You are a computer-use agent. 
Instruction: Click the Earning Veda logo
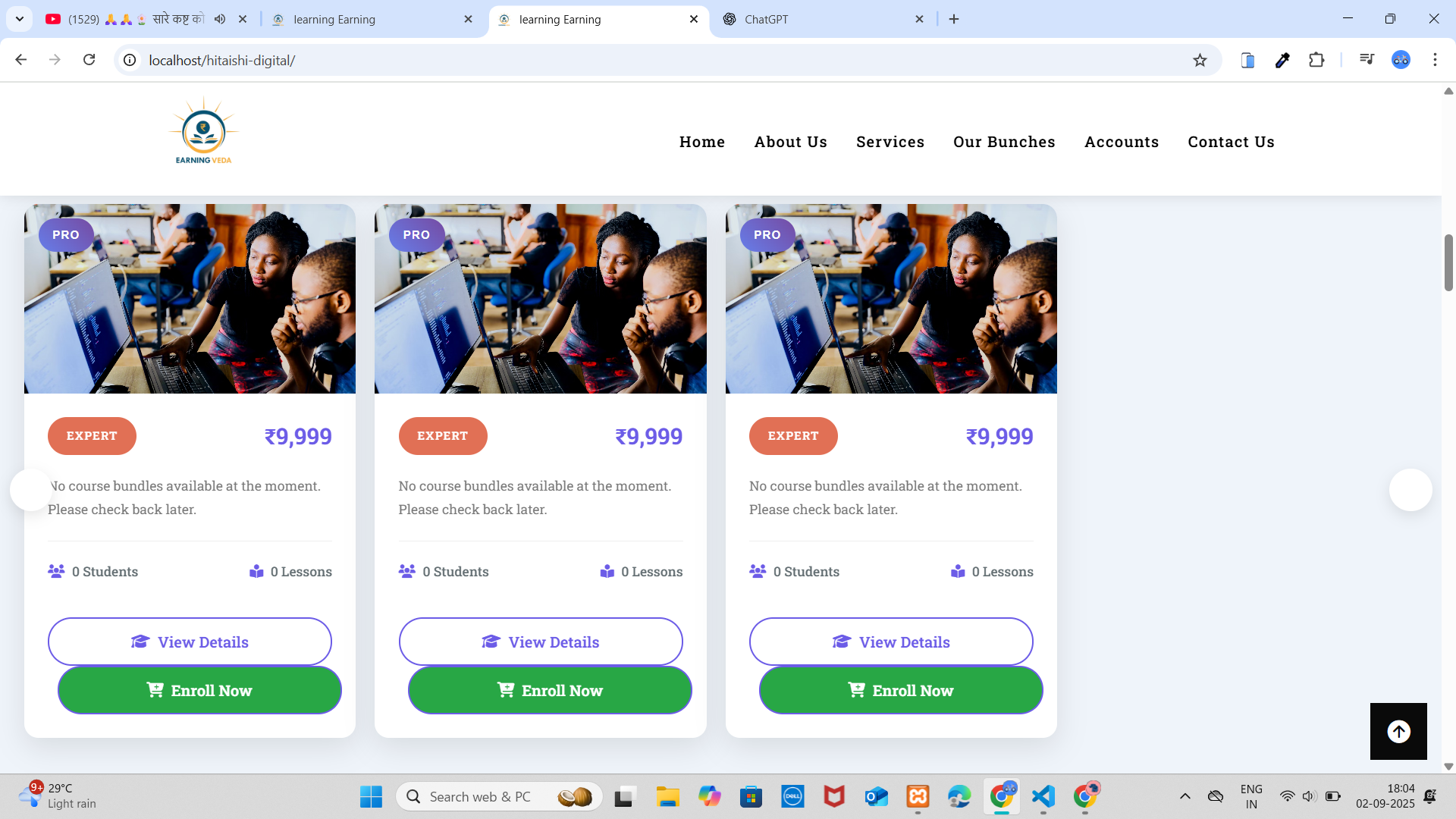click(x=203, y=132)
